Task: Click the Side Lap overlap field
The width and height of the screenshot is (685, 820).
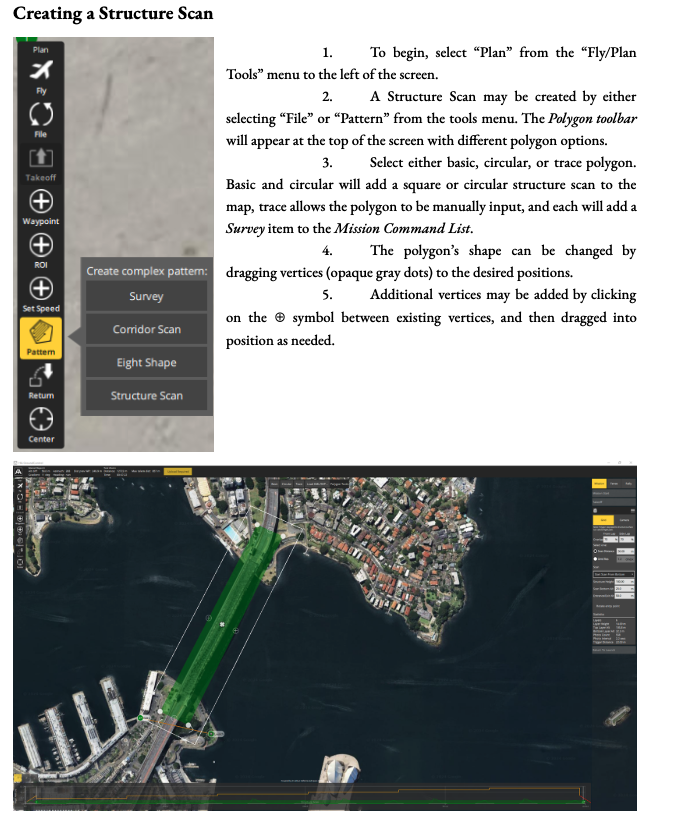Action: point(626,539)
